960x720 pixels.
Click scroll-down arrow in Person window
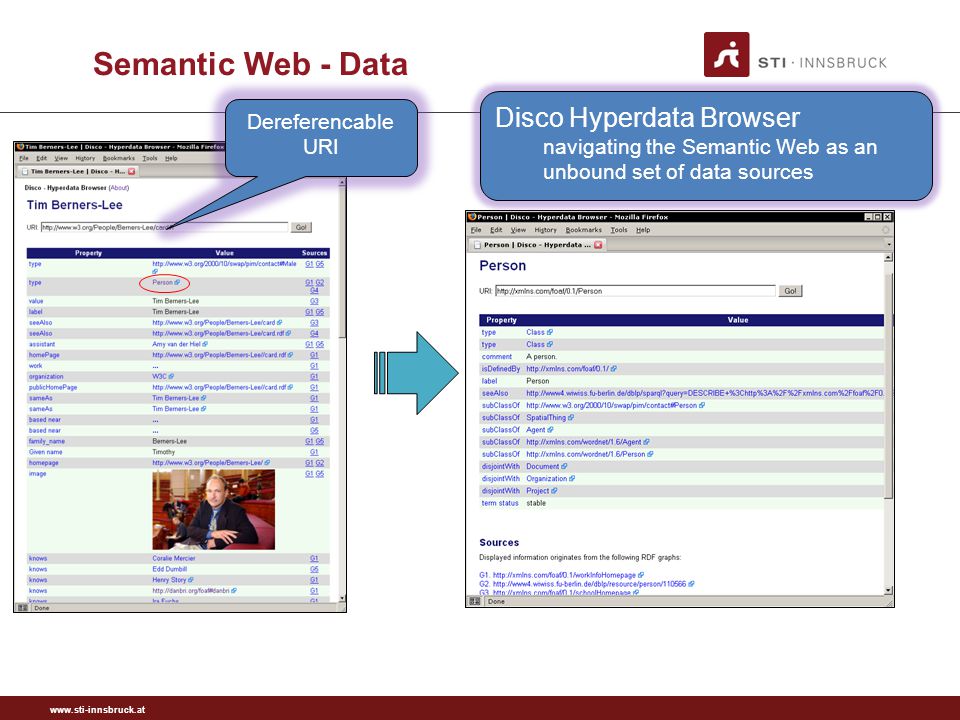click(x=888, y=590)
